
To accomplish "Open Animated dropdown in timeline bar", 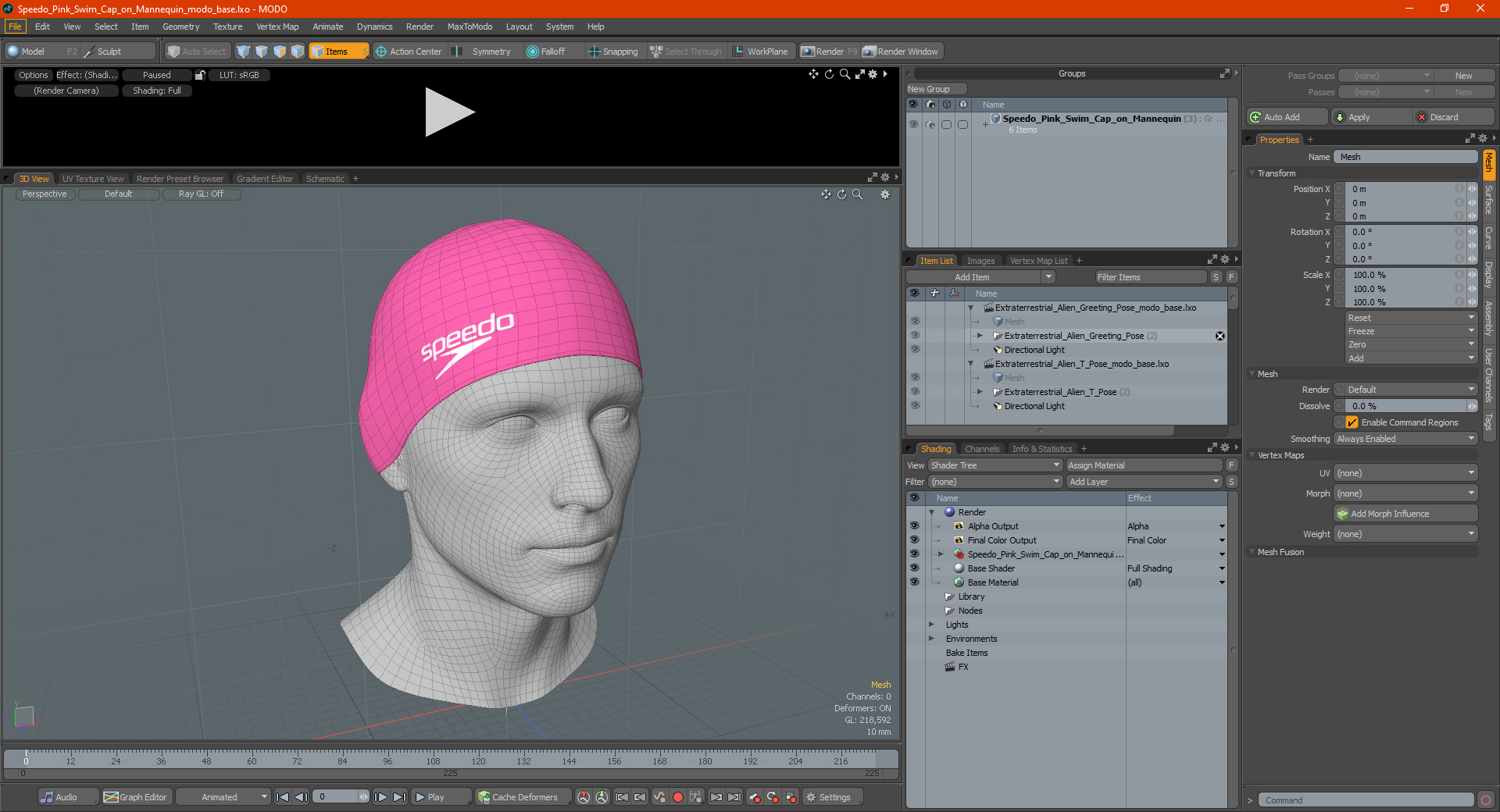I will click(223, 797).
